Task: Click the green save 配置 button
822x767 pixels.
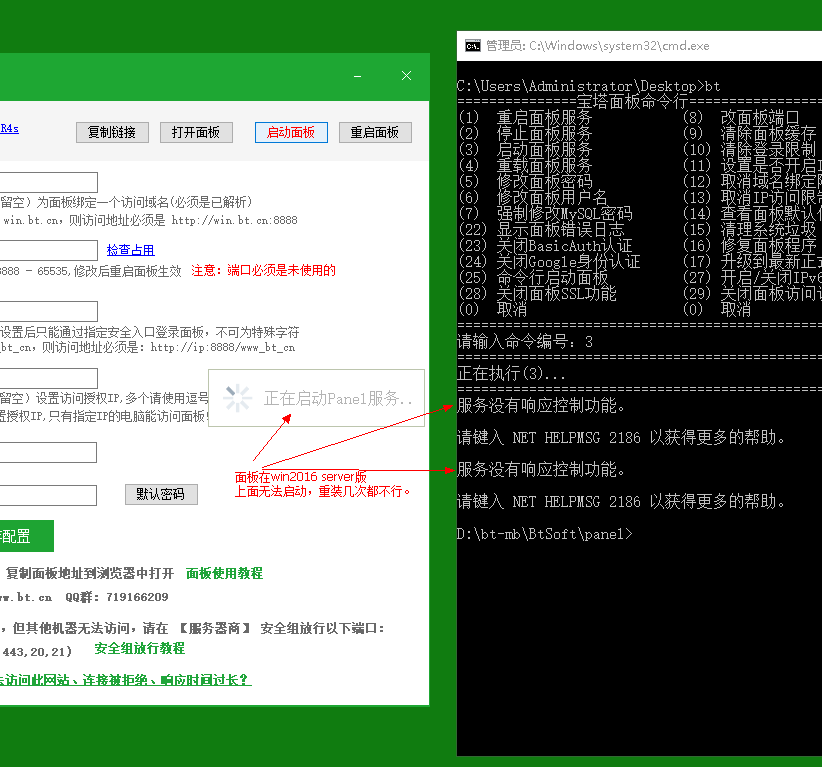Action: 26,536
